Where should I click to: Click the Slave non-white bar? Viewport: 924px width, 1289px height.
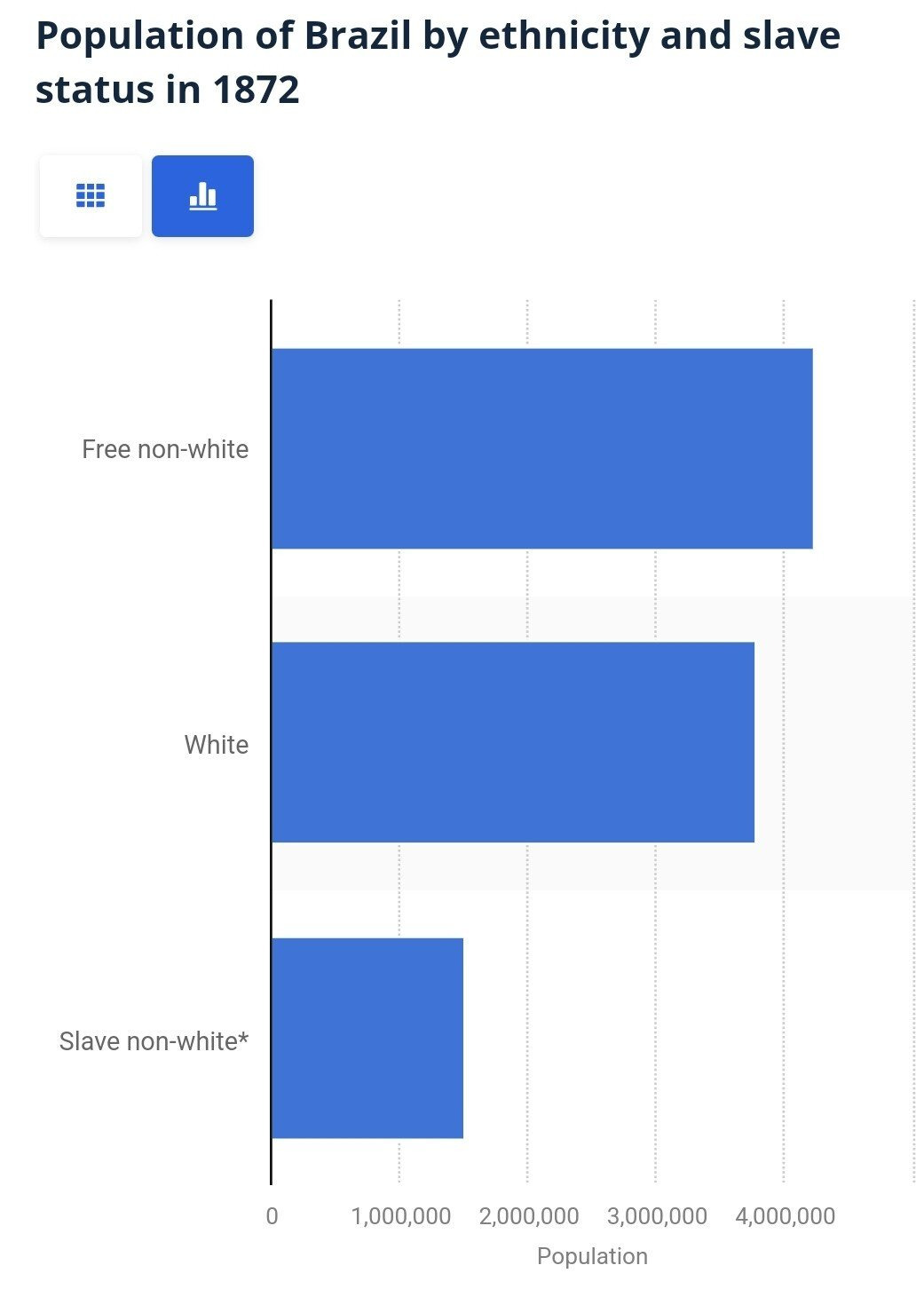click(x=367, y=1038)
